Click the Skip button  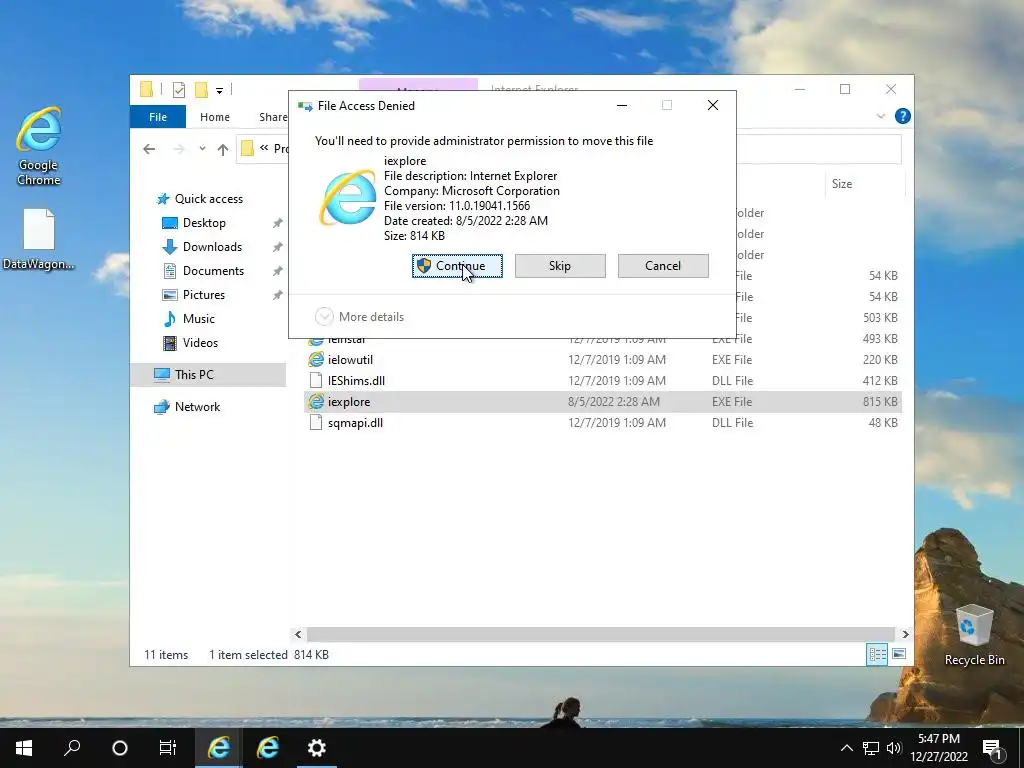[560, 266]
